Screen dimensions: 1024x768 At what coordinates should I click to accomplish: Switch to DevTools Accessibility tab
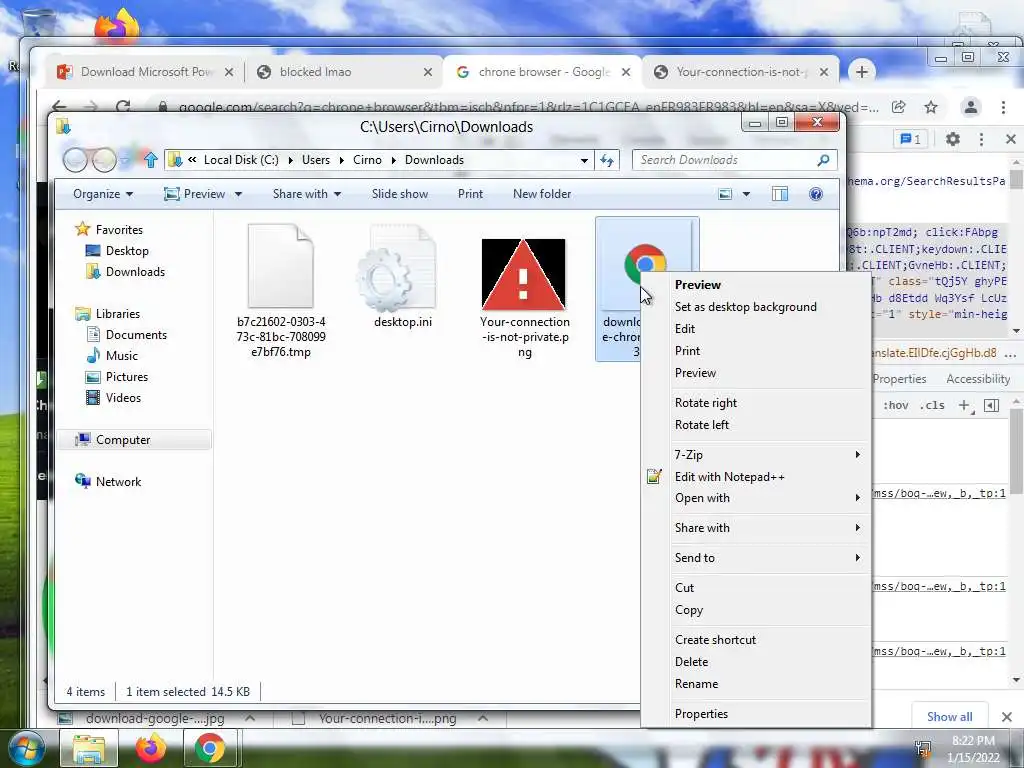click(x=978, y=379)
